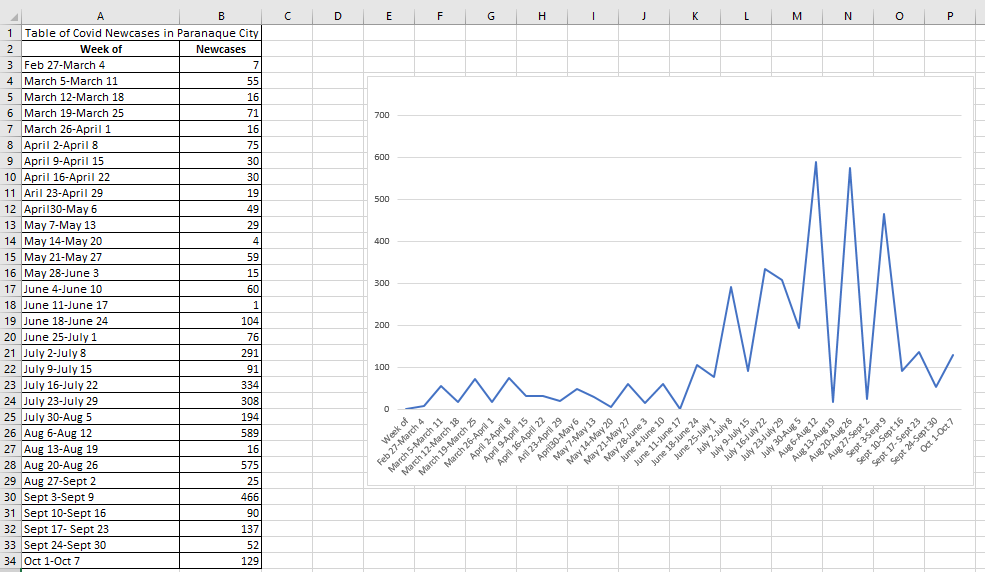Select cell 'Aug 20-Aug 26'
The height and width of the screenshot is (572, 985).
pyautogui.click(x=101, y=465)
